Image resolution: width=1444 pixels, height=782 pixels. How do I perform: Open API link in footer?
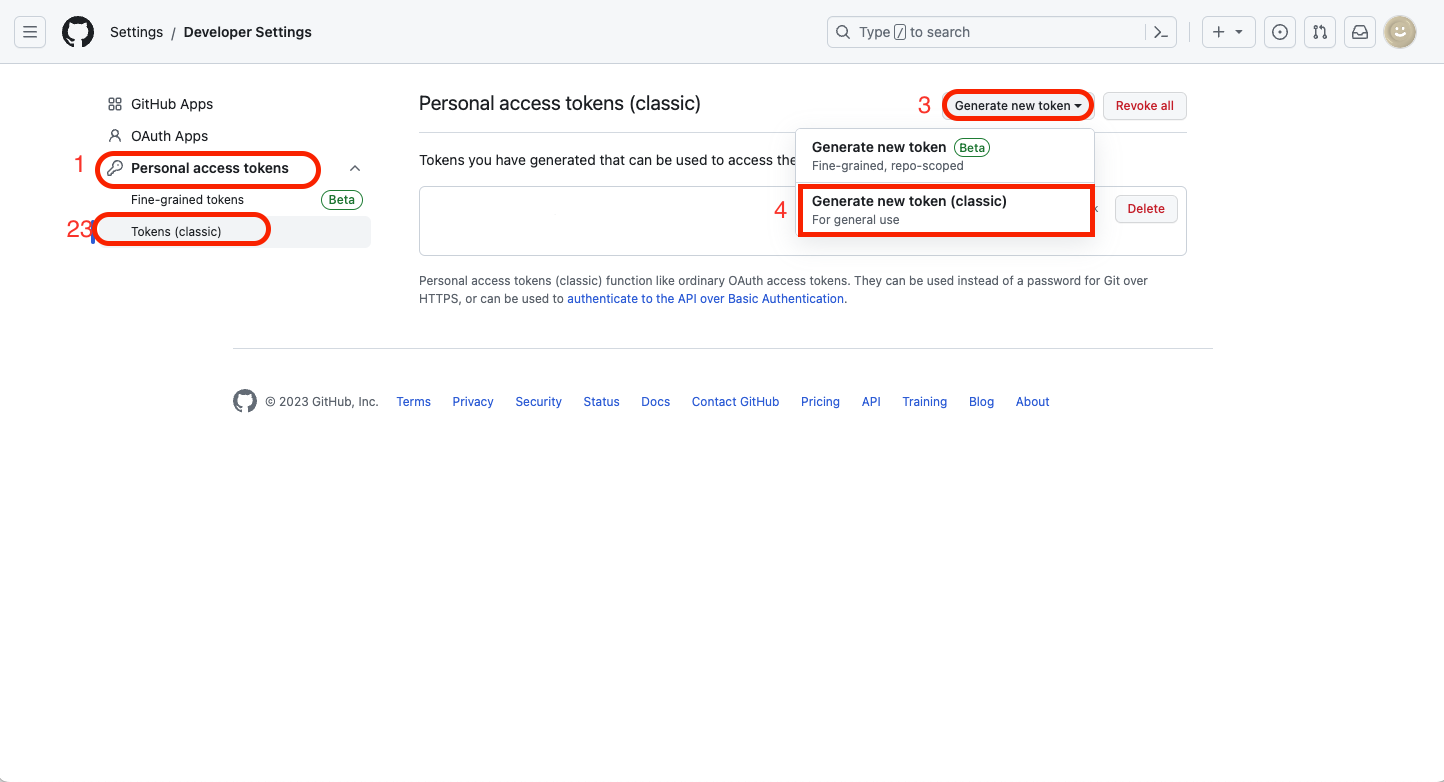click(871, 402)
